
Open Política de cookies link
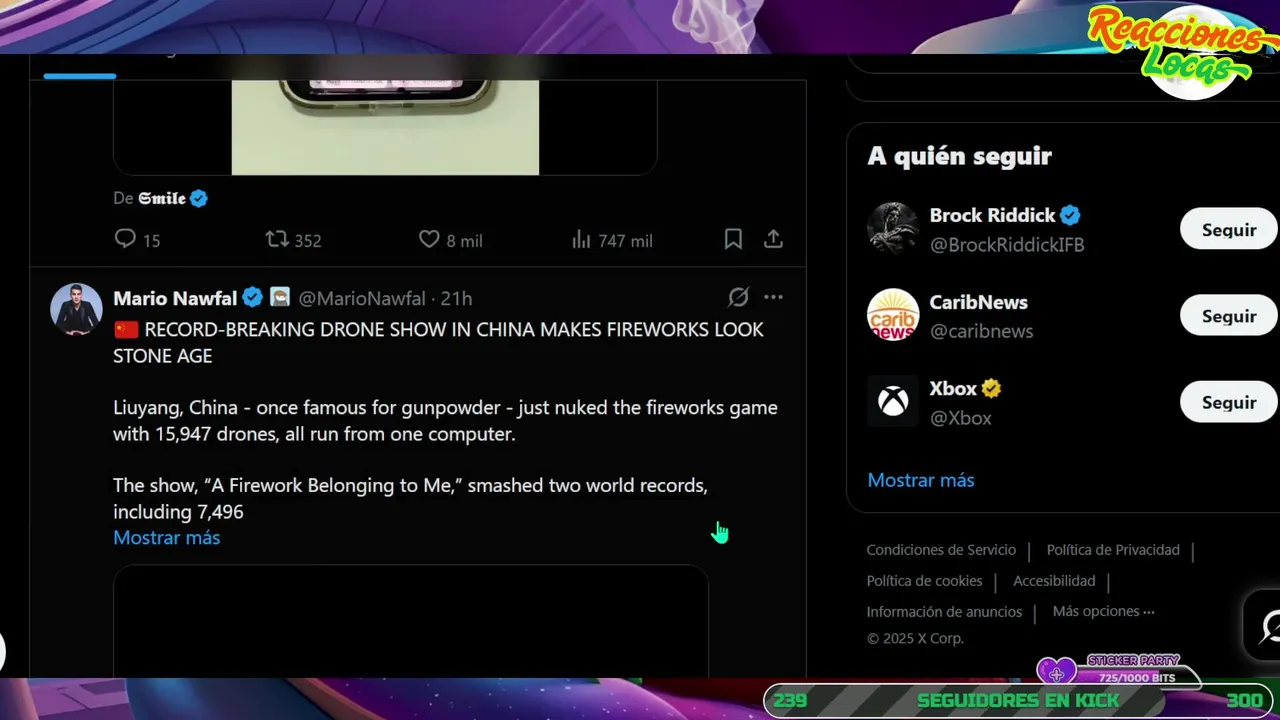(924, 581)
